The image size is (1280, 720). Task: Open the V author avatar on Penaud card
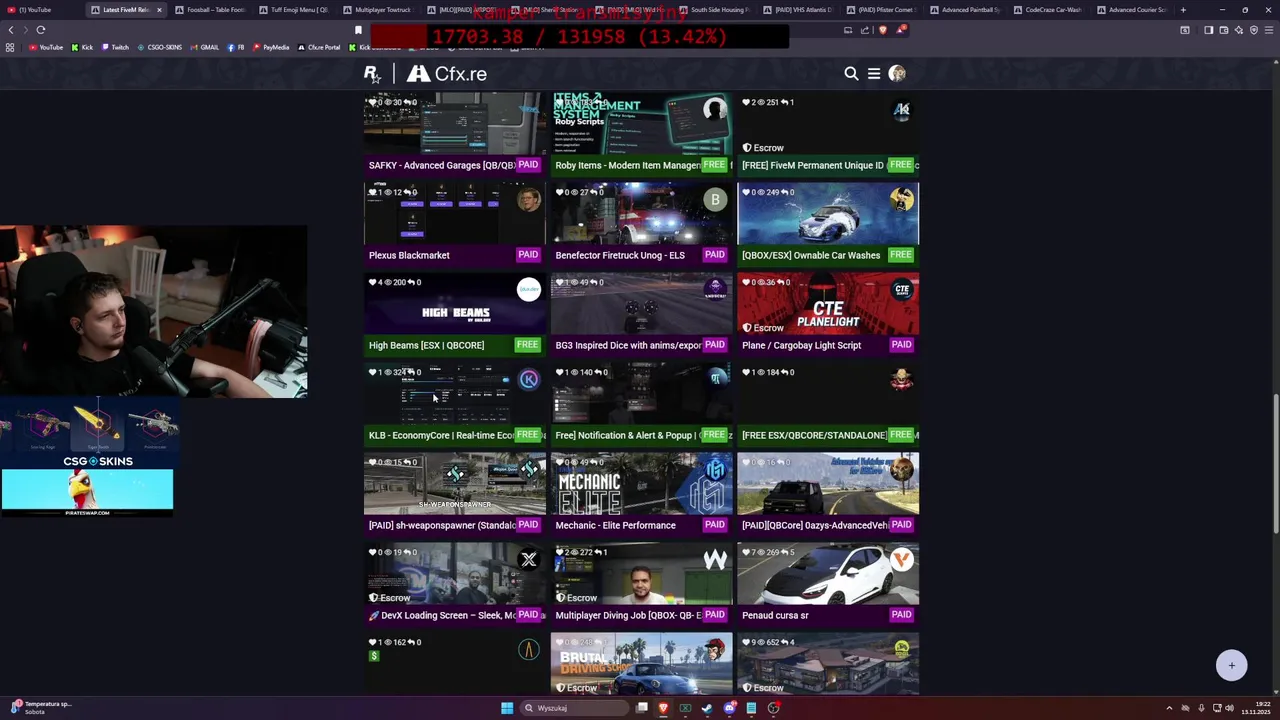902,560
